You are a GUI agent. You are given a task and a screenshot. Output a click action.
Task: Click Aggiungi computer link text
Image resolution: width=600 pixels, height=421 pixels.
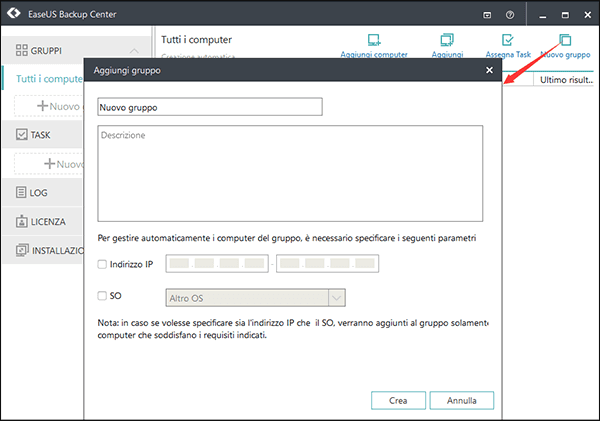pos(374,54)
